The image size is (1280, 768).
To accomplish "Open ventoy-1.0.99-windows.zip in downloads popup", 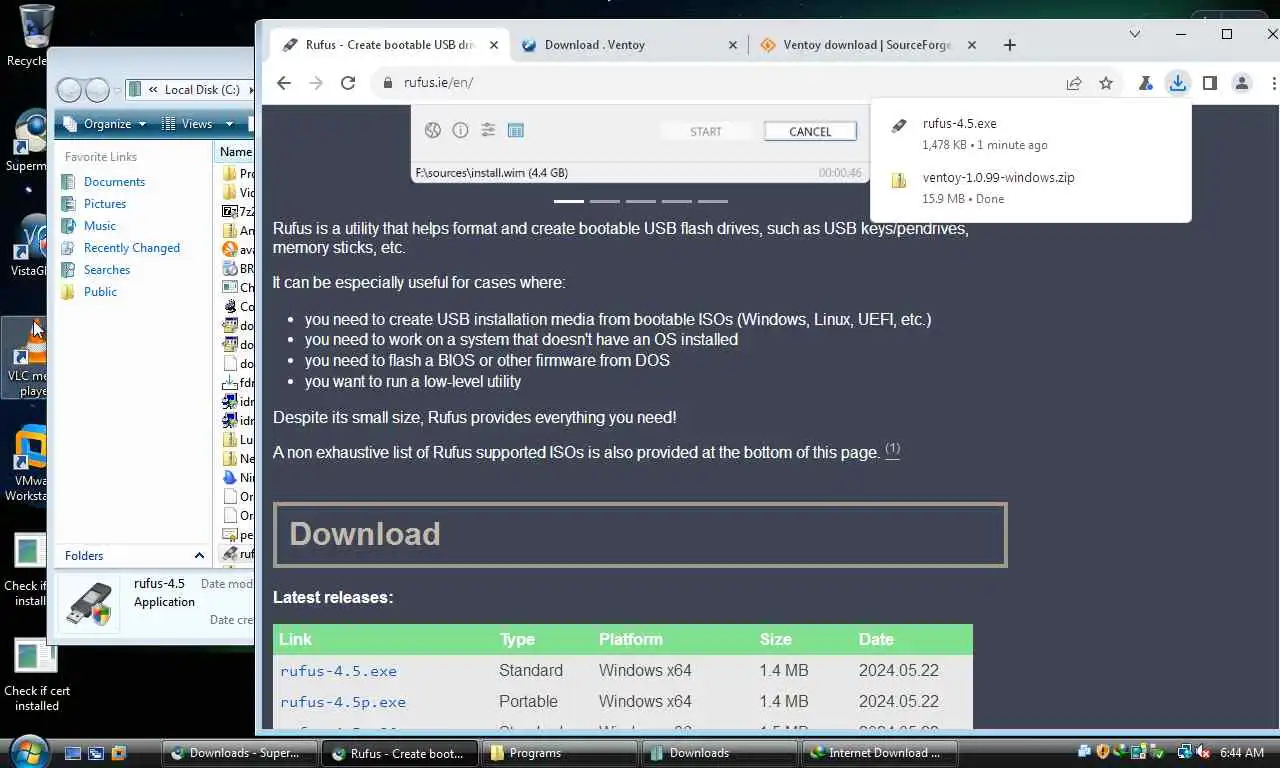I will click(x=1030, y=187).
